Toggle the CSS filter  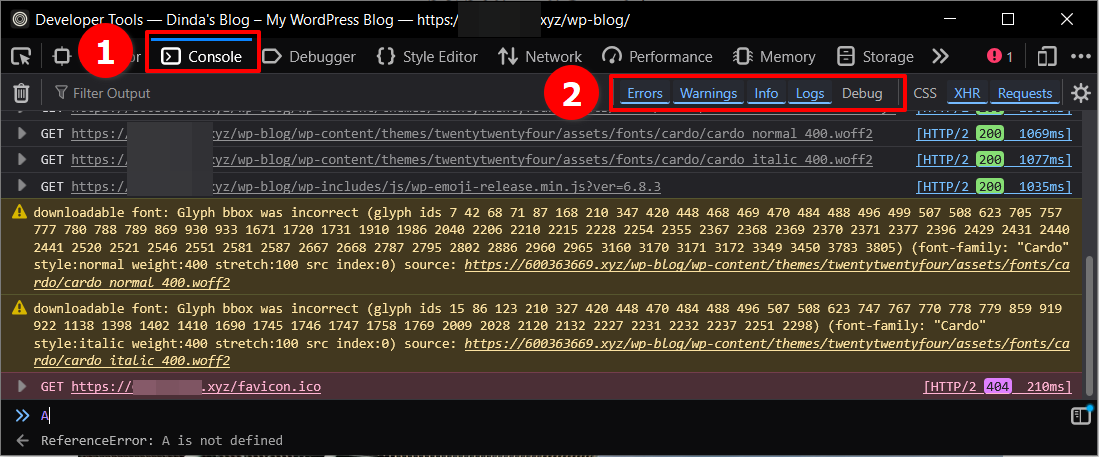coord(924,93)
